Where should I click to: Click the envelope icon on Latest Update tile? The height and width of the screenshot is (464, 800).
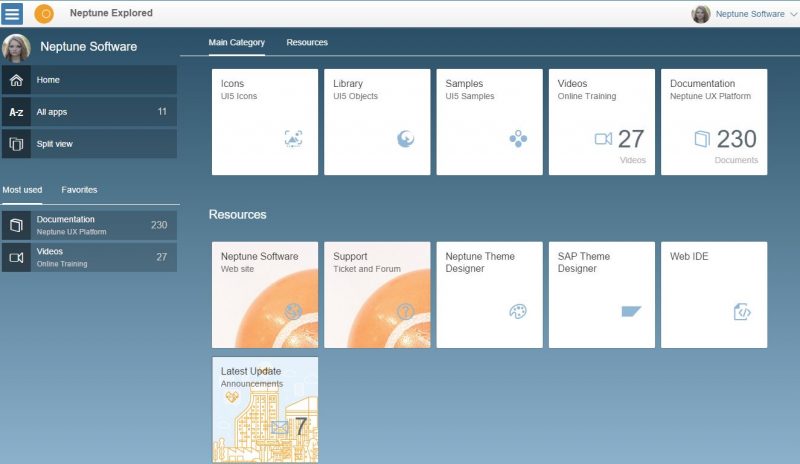click(279, 427)
